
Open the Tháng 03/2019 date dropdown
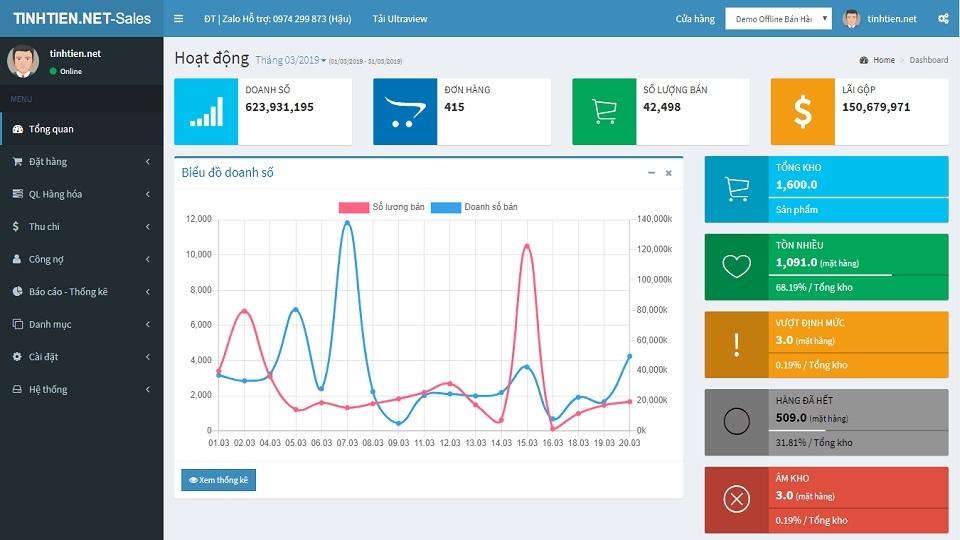click(291, 60)
